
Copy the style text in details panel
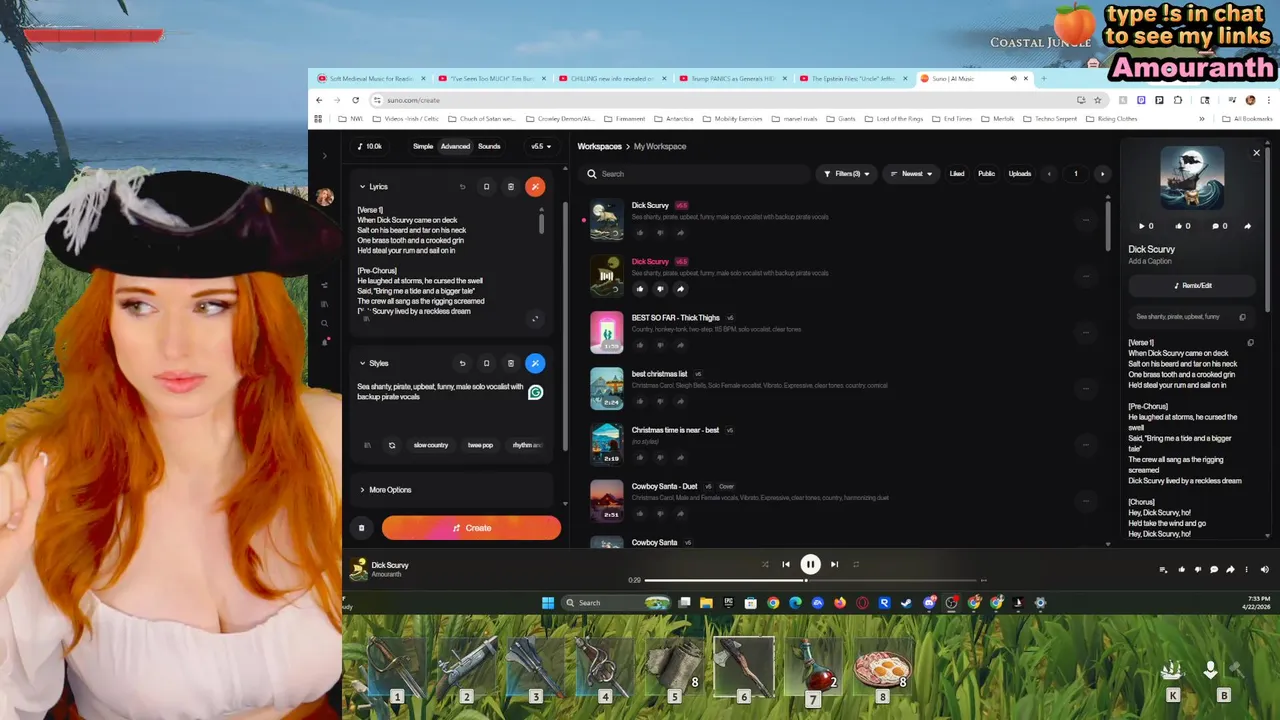pyautogui.click(x=1242, y=317)
